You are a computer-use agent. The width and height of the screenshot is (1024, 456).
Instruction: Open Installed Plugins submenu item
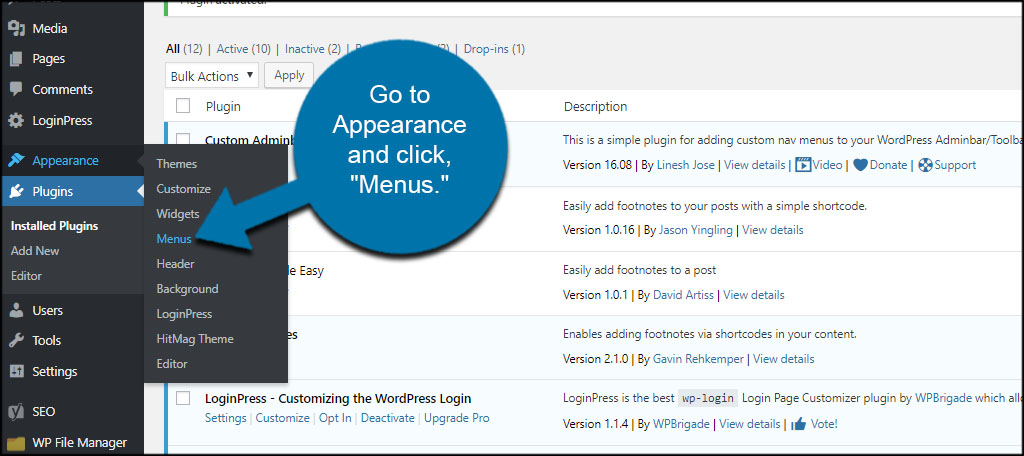(54, 226)
